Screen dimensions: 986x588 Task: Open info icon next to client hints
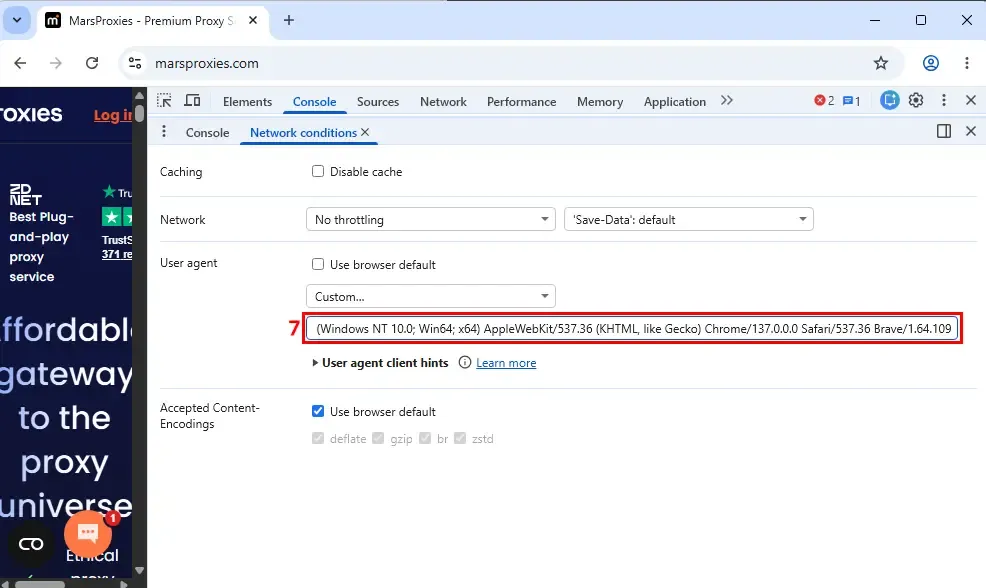coord(465,362)
